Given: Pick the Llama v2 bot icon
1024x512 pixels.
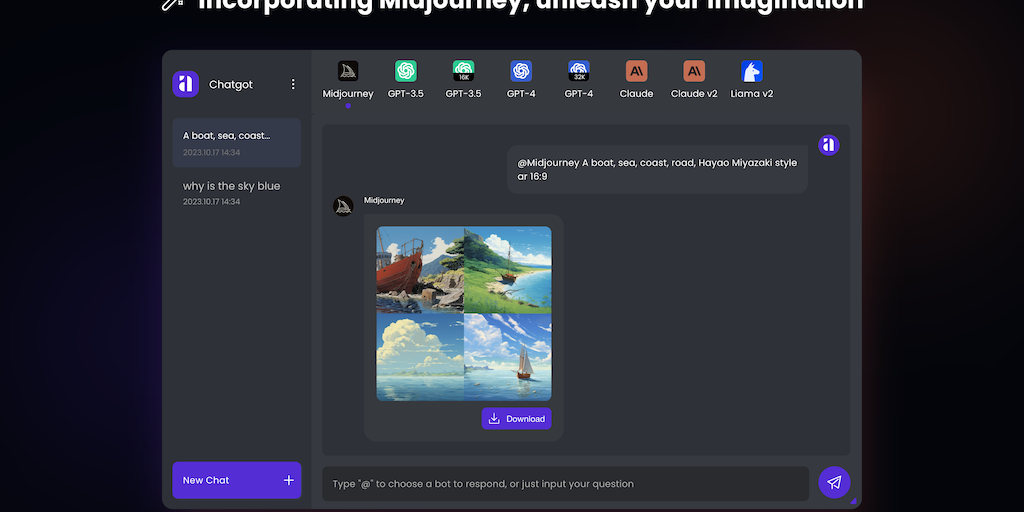Looking at the screenshot, I should tap(752, 72).
